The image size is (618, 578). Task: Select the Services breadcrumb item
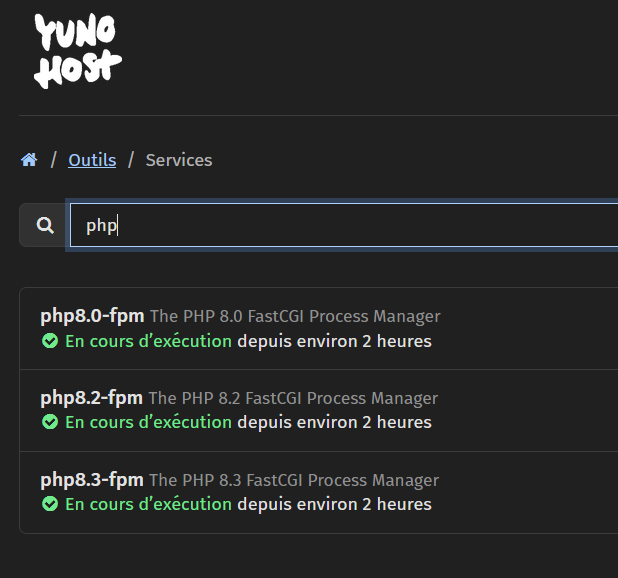[179, 160]
